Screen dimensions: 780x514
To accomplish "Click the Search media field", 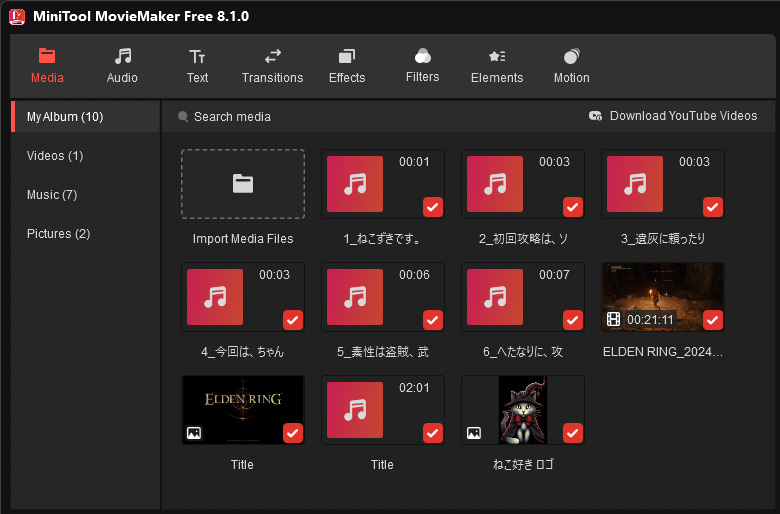I will (x=232, y=116).
